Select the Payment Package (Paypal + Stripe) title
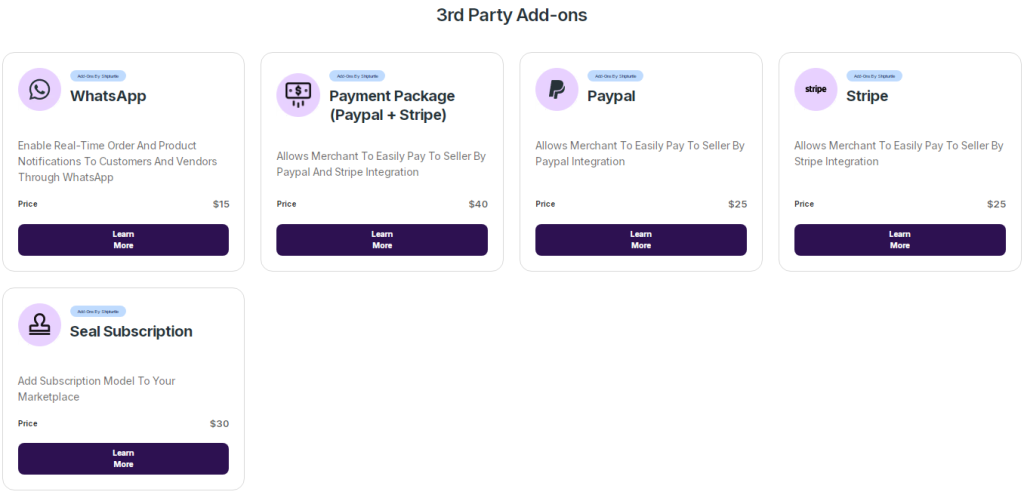The image size is (1024, 498). click(391, 105)
